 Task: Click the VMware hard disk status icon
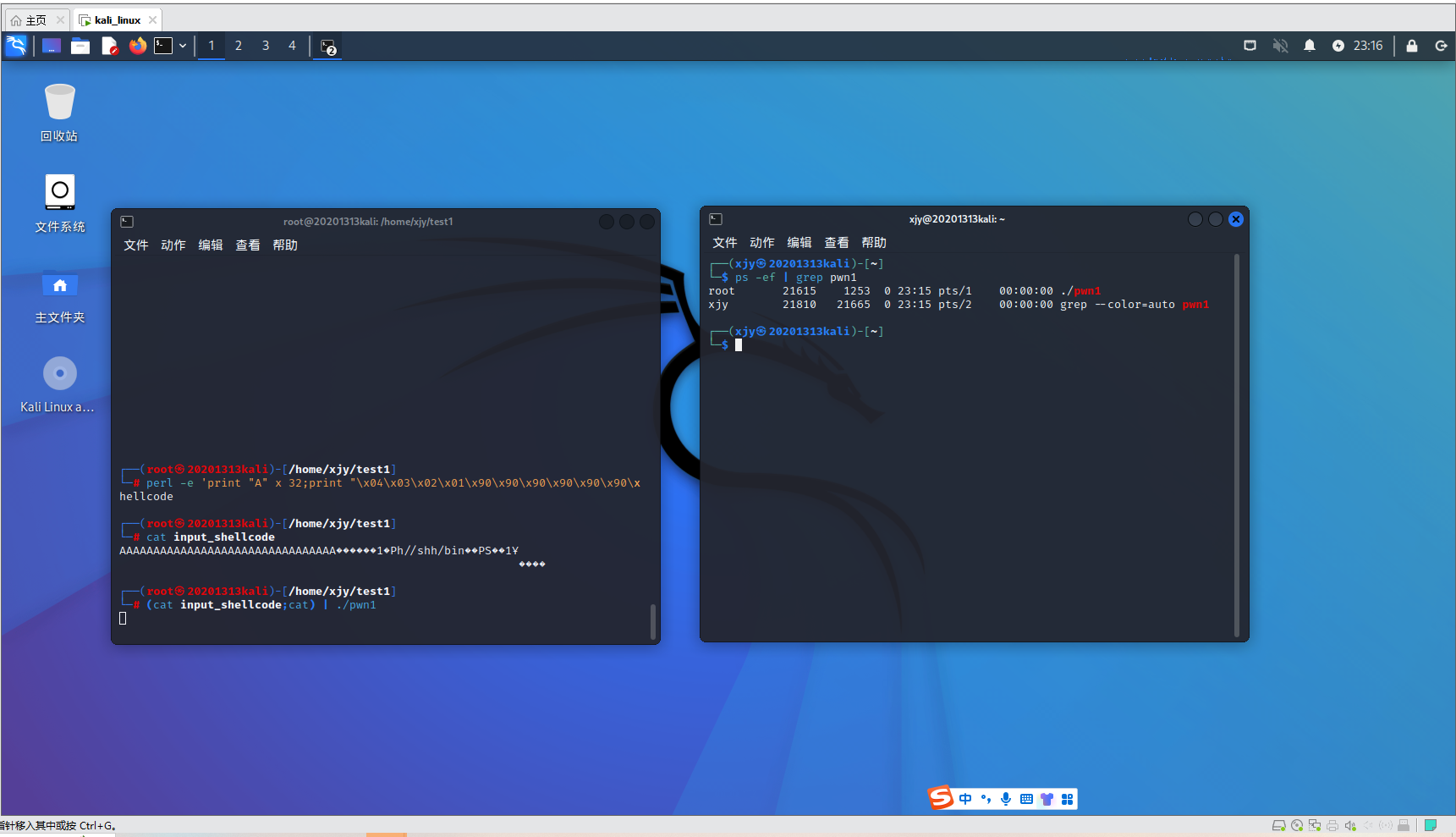coord(1279,825)
